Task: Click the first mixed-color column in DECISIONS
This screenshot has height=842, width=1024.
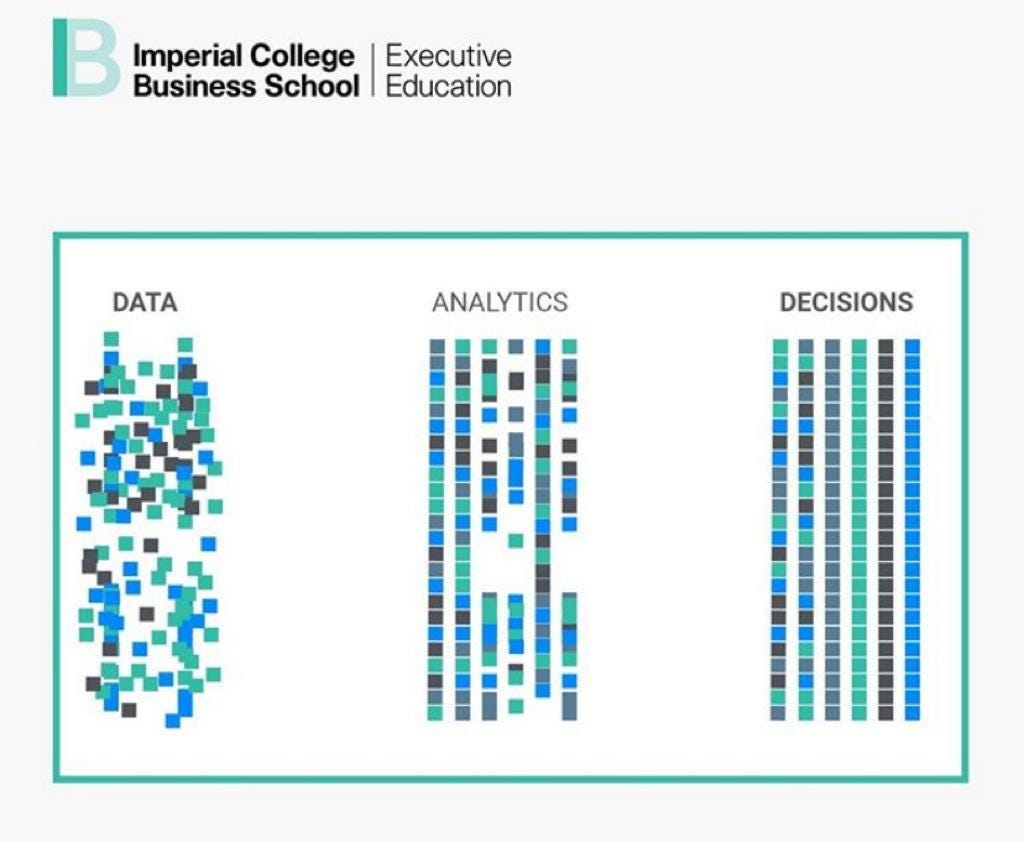Action: pyautogui.click(x=779, y=530)
